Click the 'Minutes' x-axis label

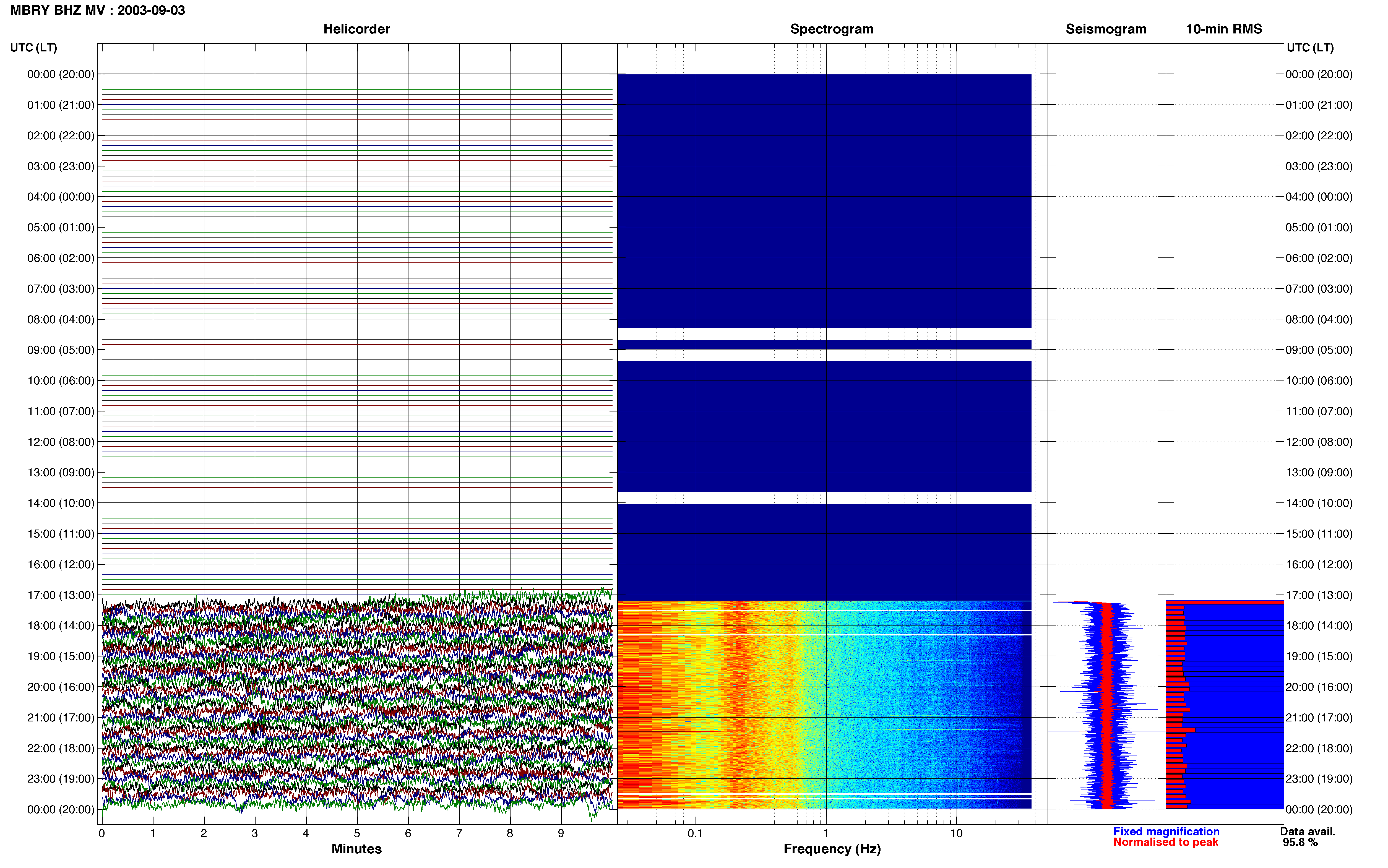coord(356,849)
